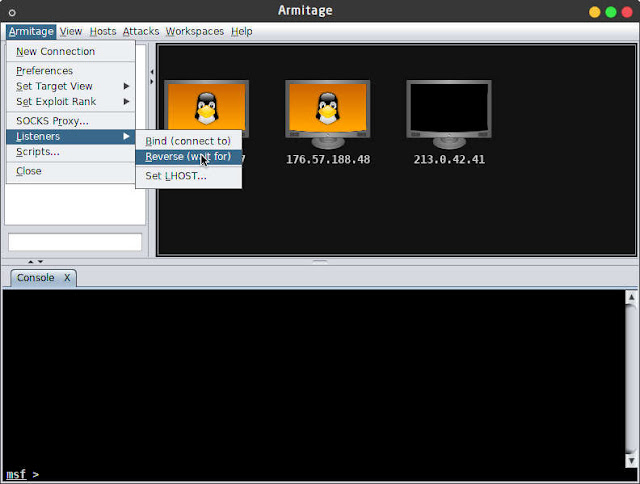Expand Set Target View submenu
The image size is (640, 484).
[x=71, y=86]
